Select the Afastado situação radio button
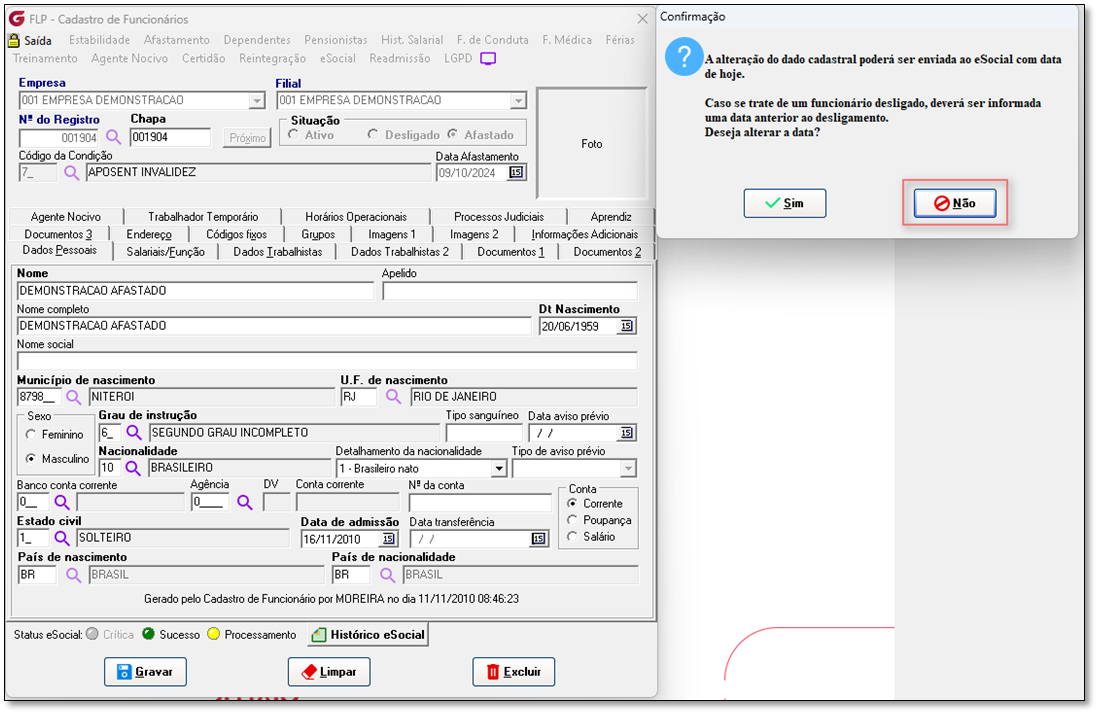Screen dimensions: 1098x714 [x=452, y=134]
